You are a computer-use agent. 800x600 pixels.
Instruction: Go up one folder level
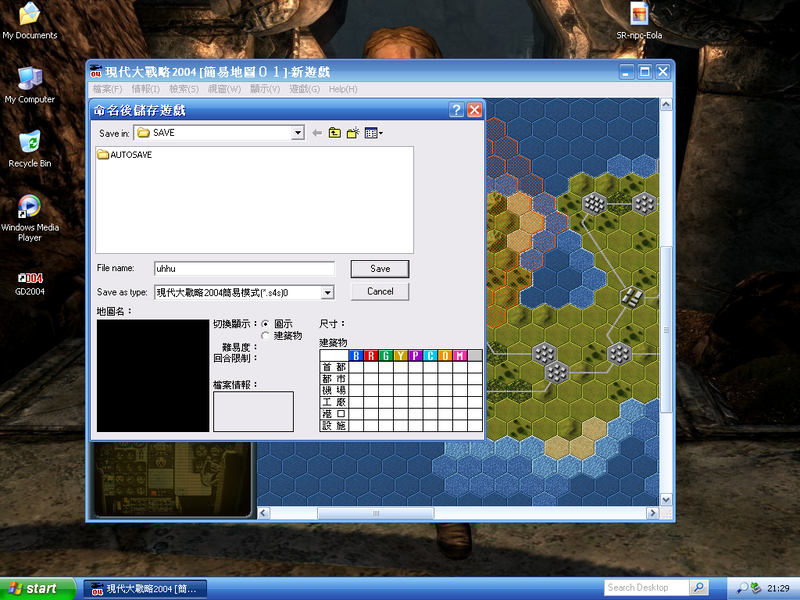(335, 133)
